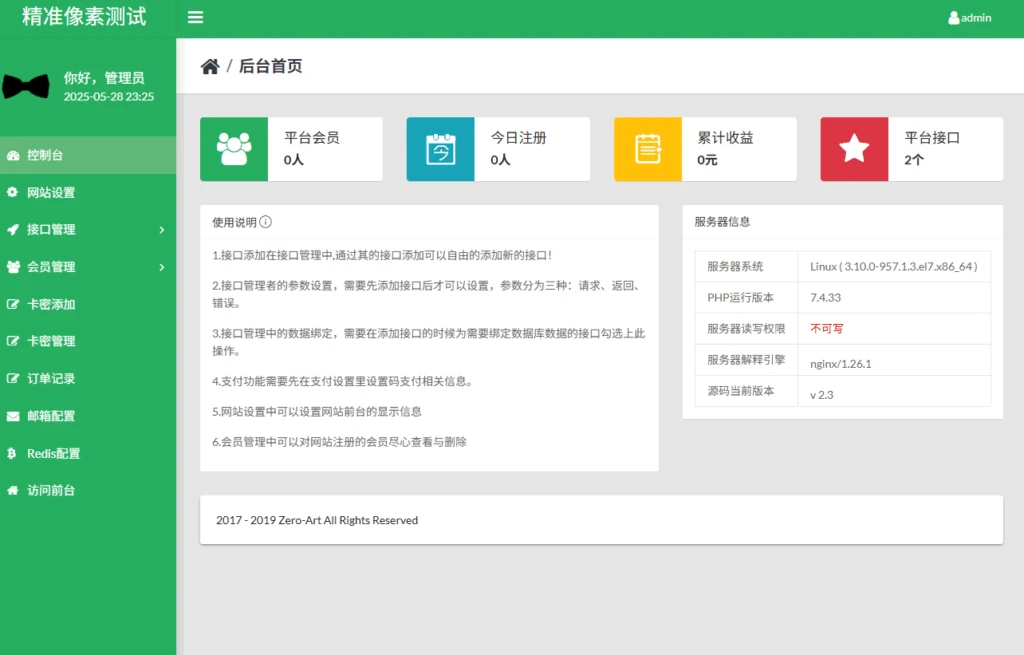Image resolution: width=1024 pixels, height=655 pixels.
Task: Click the 累计收益 card label
Action: pos(726,138)
